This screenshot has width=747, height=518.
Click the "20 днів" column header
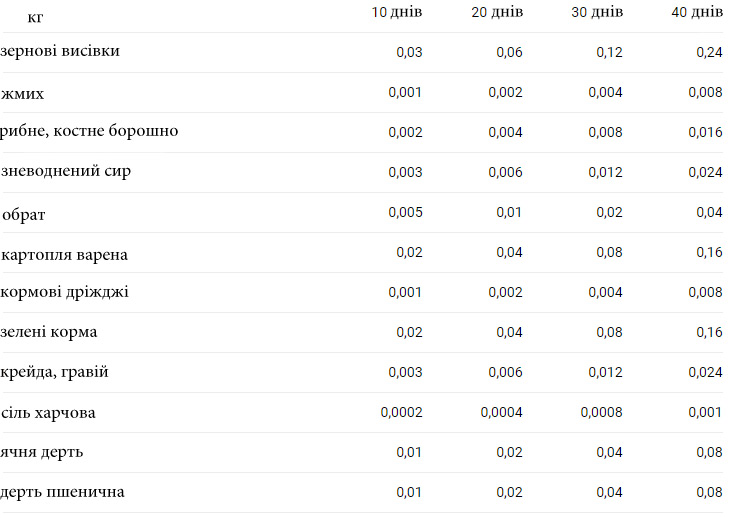pyautogui.click(x=496, y=12)
